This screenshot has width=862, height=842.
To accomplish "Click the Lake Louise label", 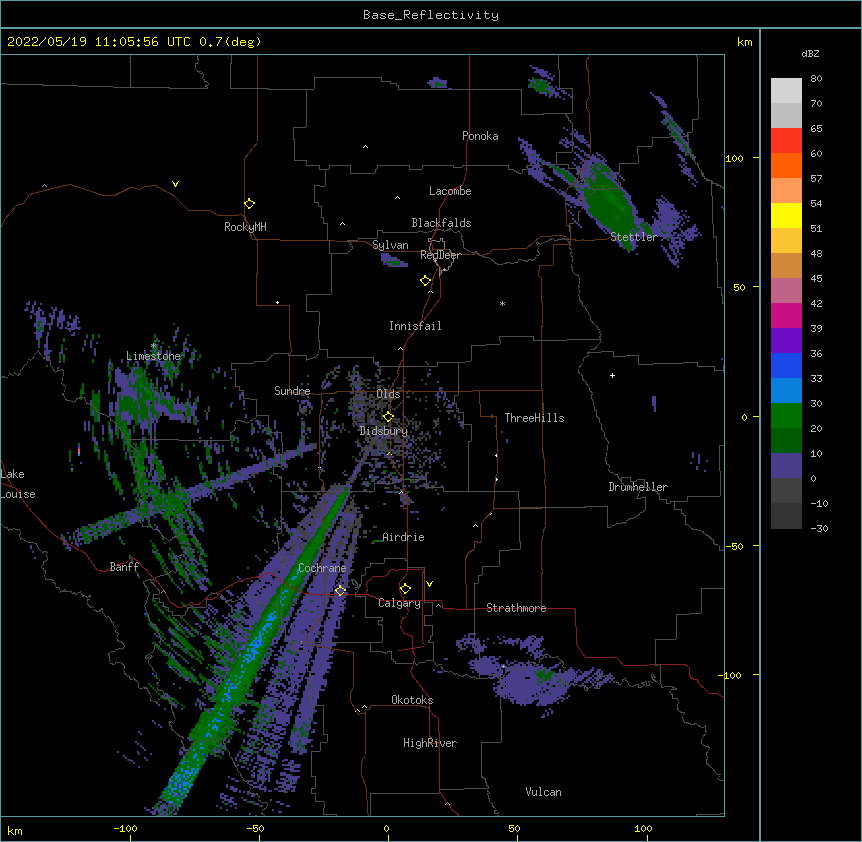I will click(18, 484).
